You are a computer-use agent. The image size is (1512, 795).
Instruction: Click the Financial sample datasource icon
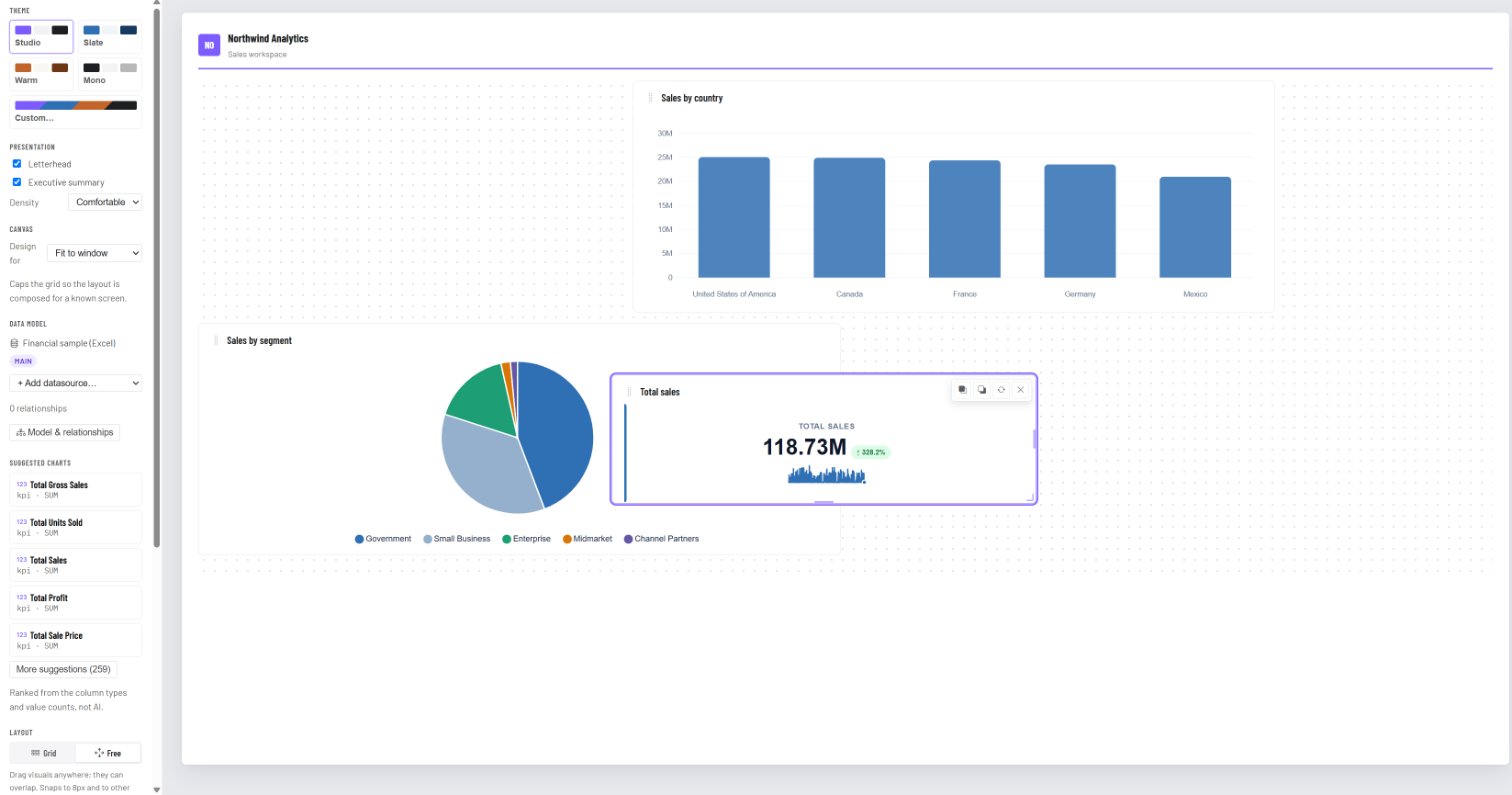point(14,343)
